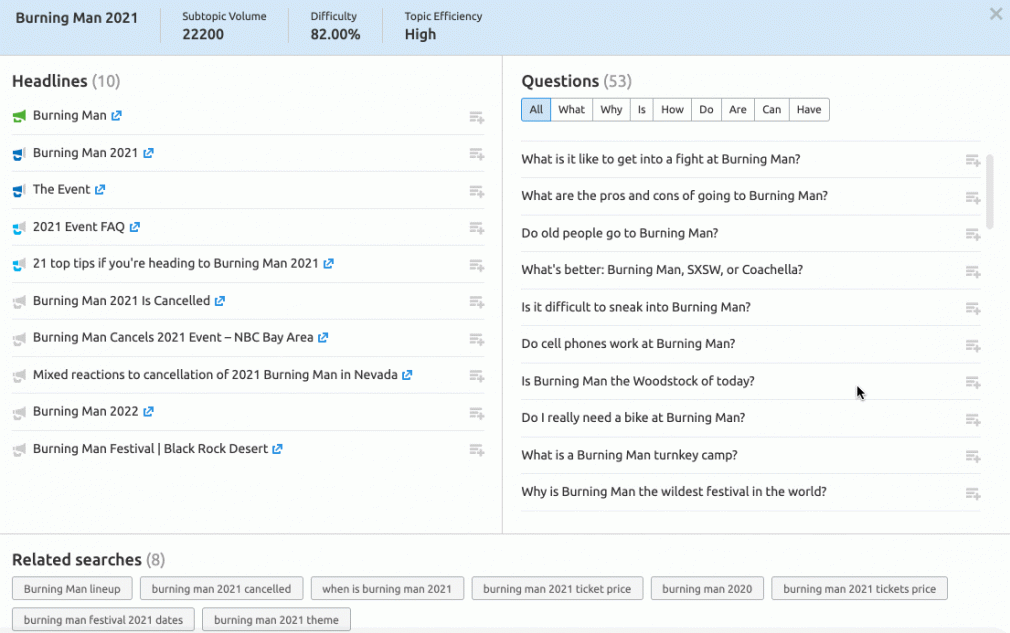
Task: Open external link for NBC Bay Area headline
Action: (323, 338)
